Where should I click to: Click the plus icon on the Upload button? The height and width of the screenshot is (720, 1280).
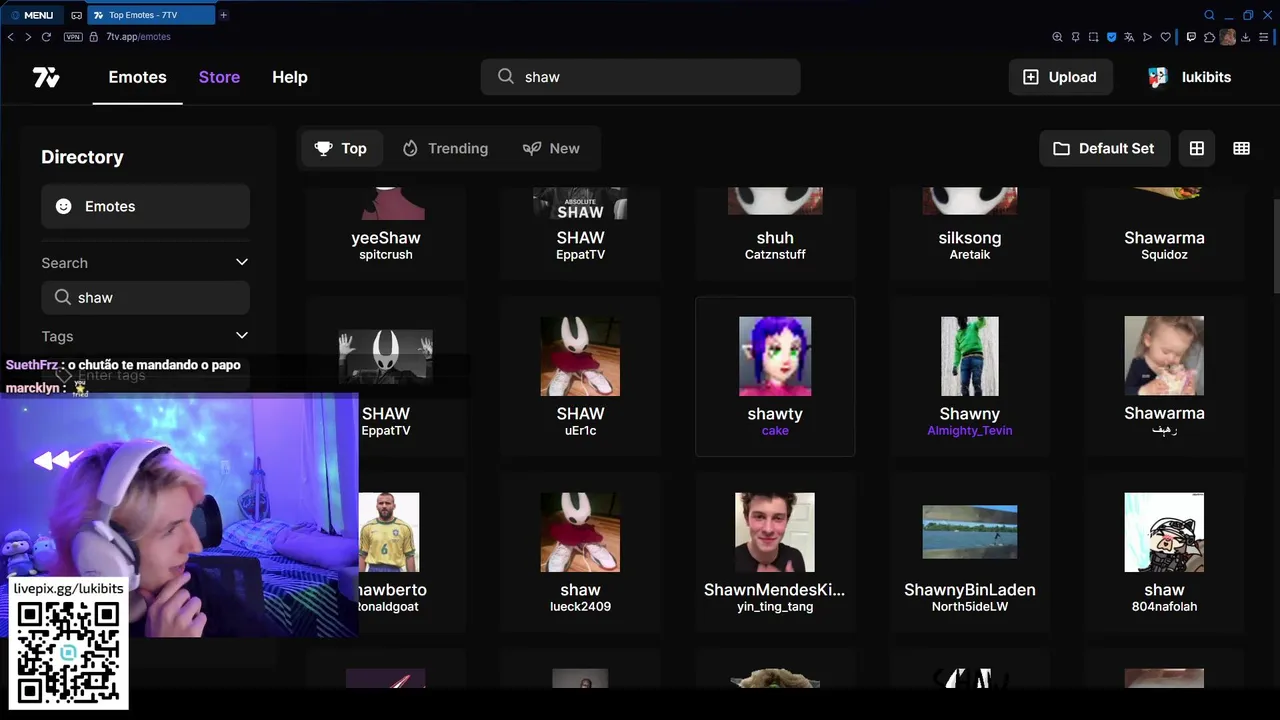click(1031, 77)
